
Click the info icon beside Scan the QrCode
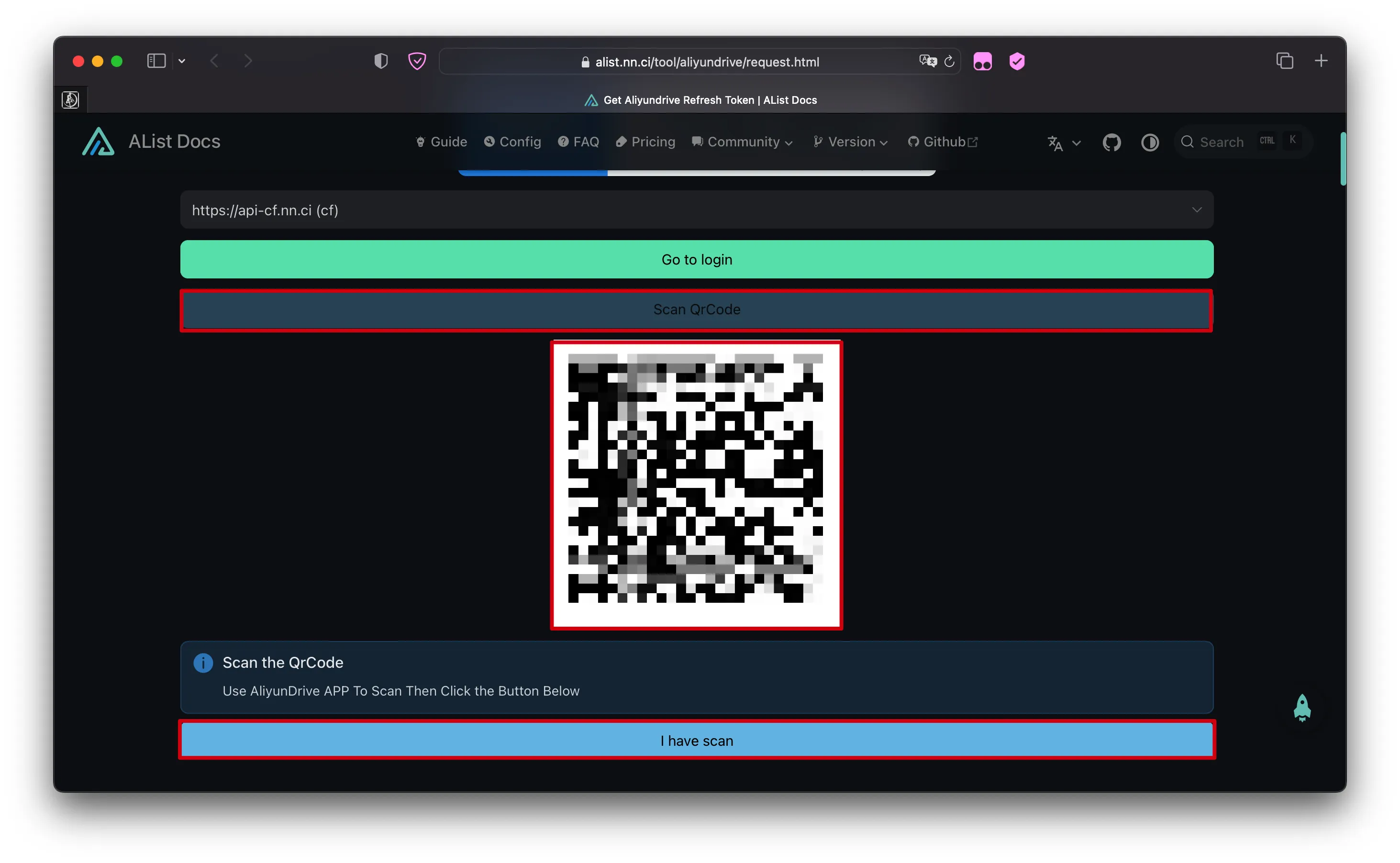coord(202,663)
